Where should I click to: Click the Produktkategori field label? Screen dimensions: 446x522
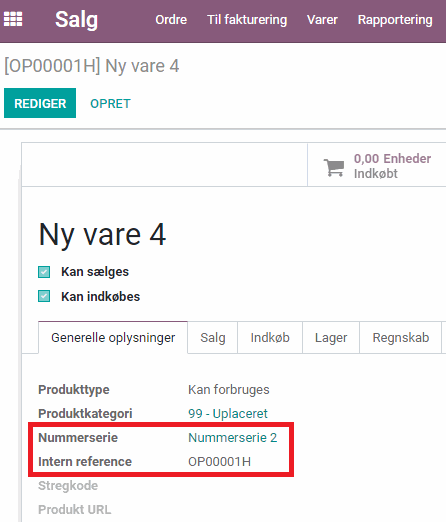(85, 413)
